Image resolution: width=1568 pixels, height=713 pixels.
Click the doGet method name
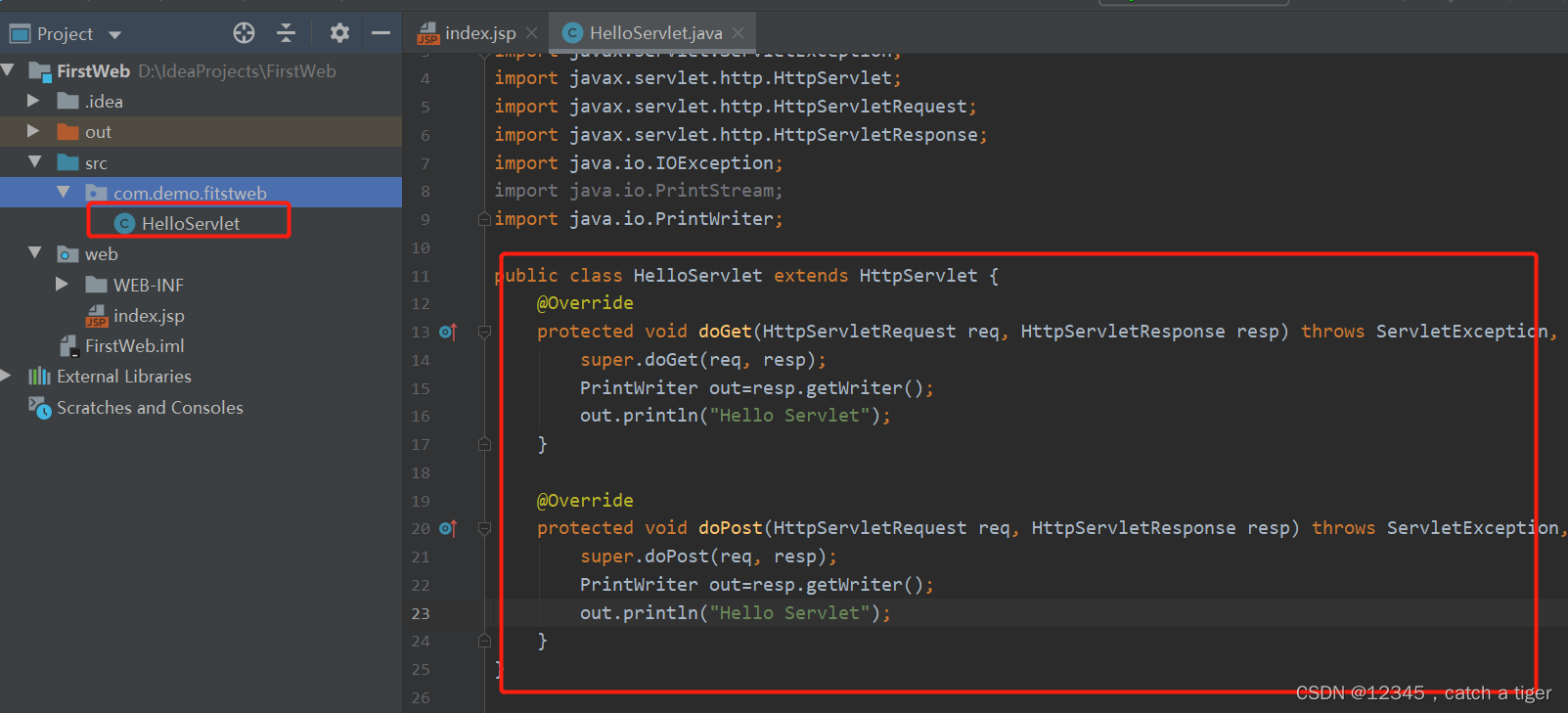click(x=725, y=332)
